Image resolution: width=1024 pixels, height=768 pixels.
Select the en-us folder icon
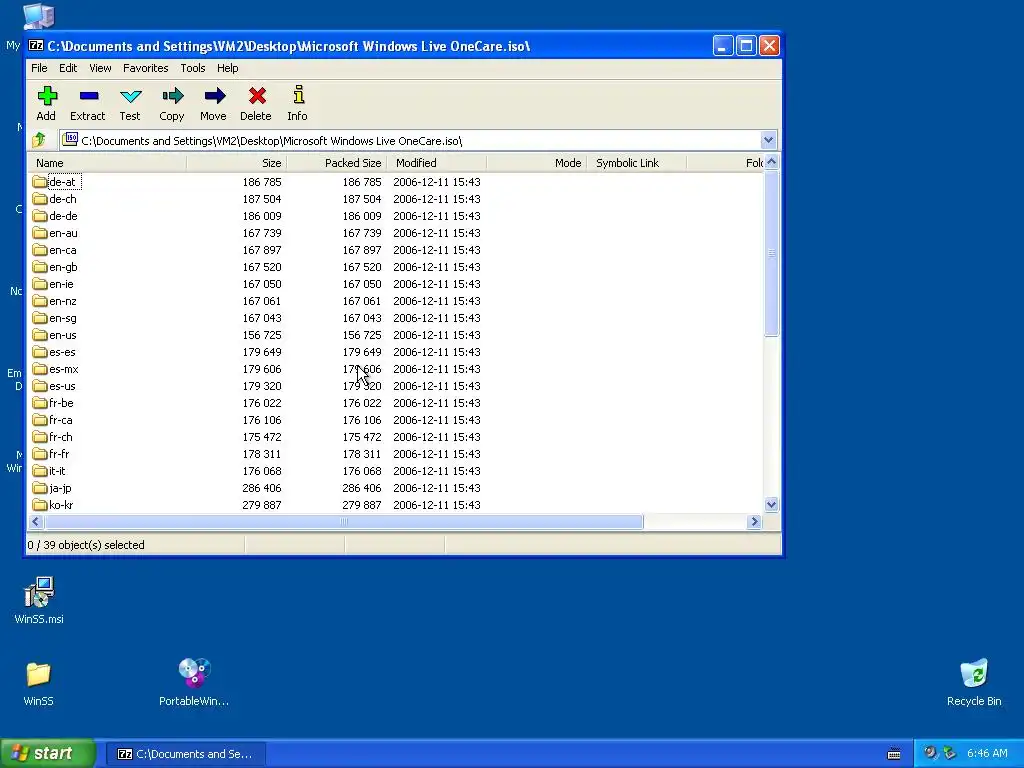tap(40, 334)
